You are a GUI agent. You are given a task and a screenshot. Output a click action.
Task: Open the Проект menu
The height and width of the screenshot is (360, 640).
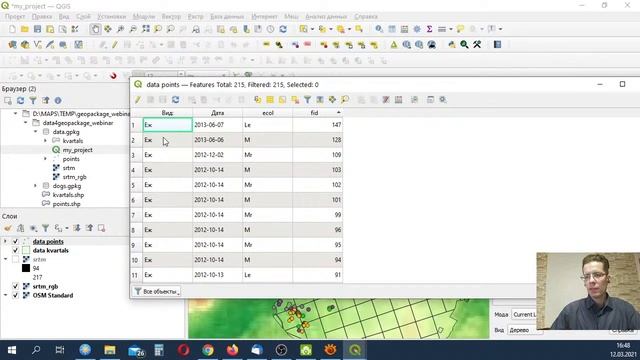15,17
